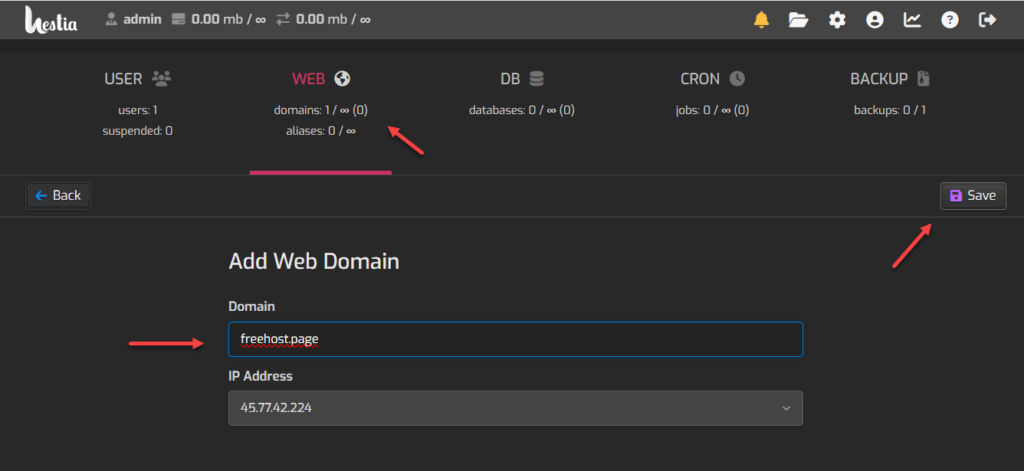Click the logout icon
Screen dimensions: 1024x471
click(x=988, y=20)
